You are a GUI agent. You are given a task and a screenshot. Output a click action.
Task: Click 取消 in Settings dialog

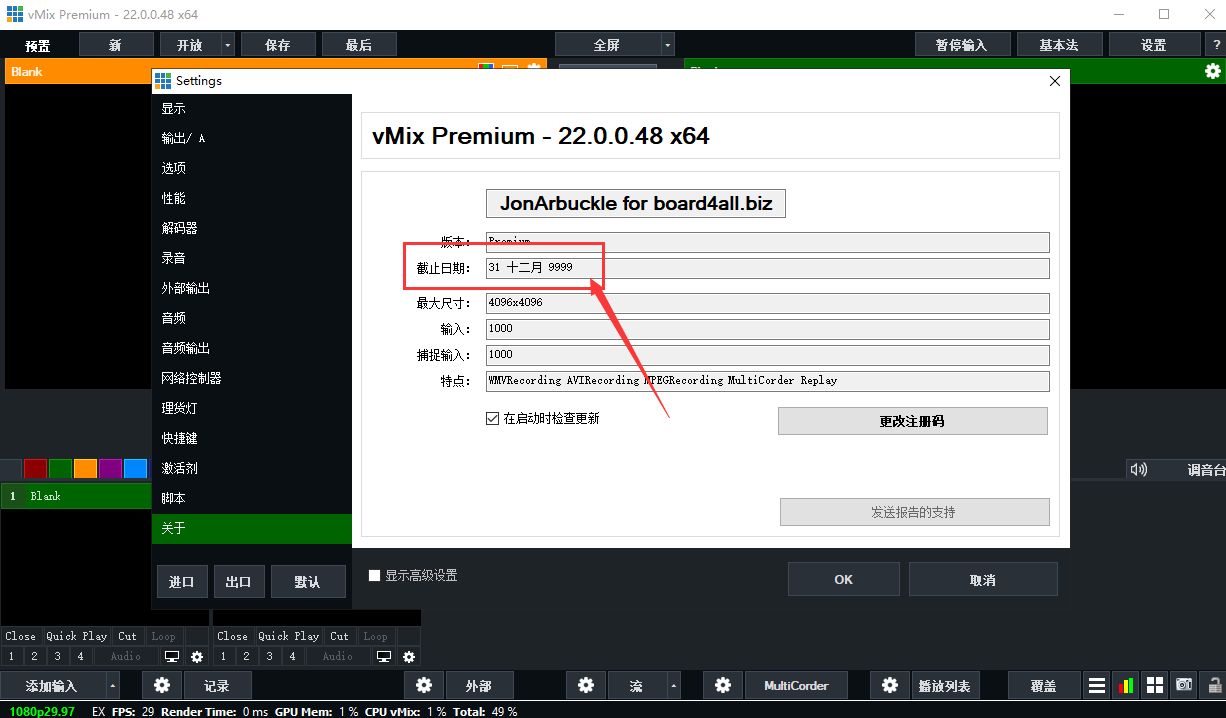tap(983, 579)
